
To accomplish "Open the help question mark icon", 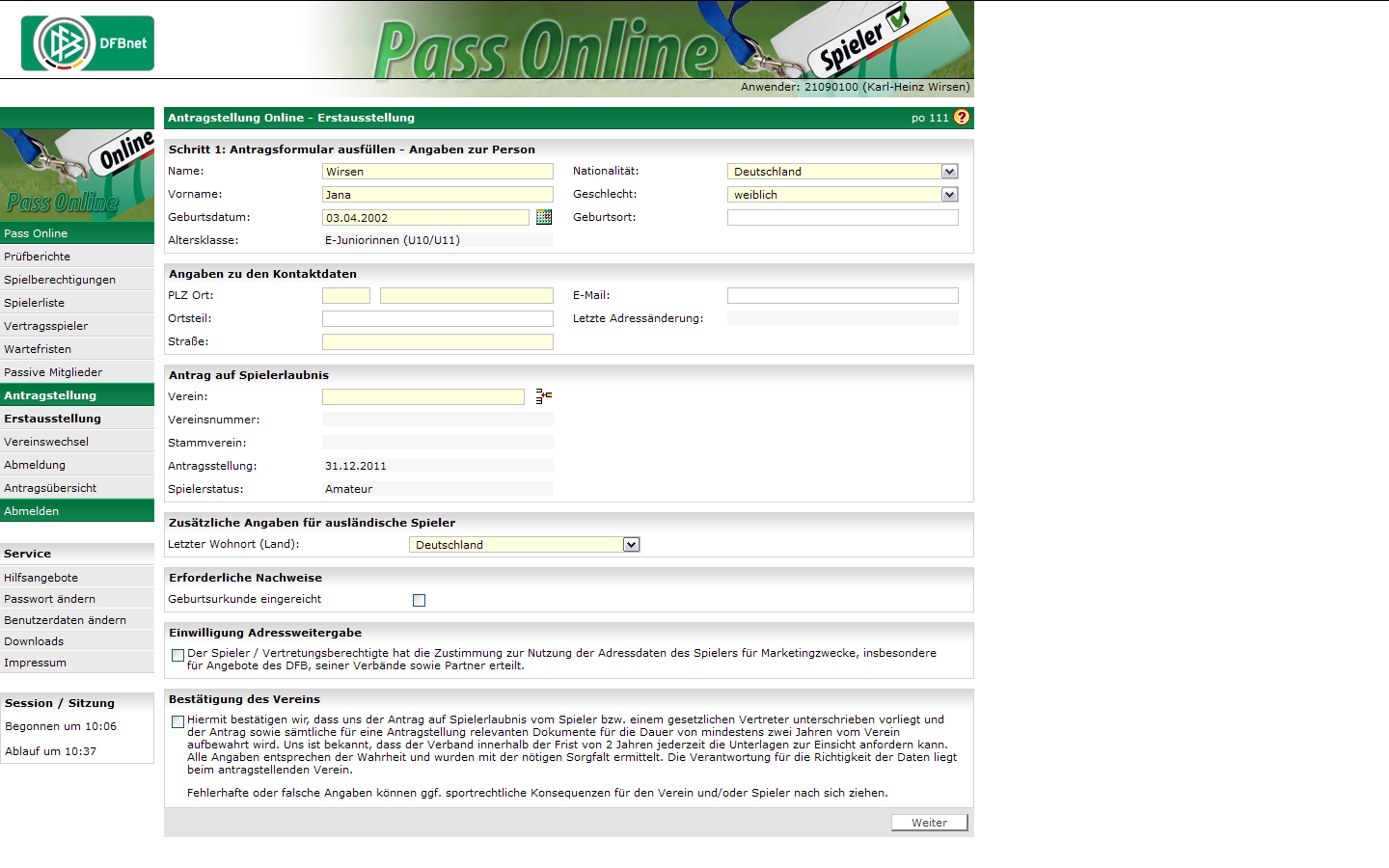I will pyautogui.click(x=962, y=118).
